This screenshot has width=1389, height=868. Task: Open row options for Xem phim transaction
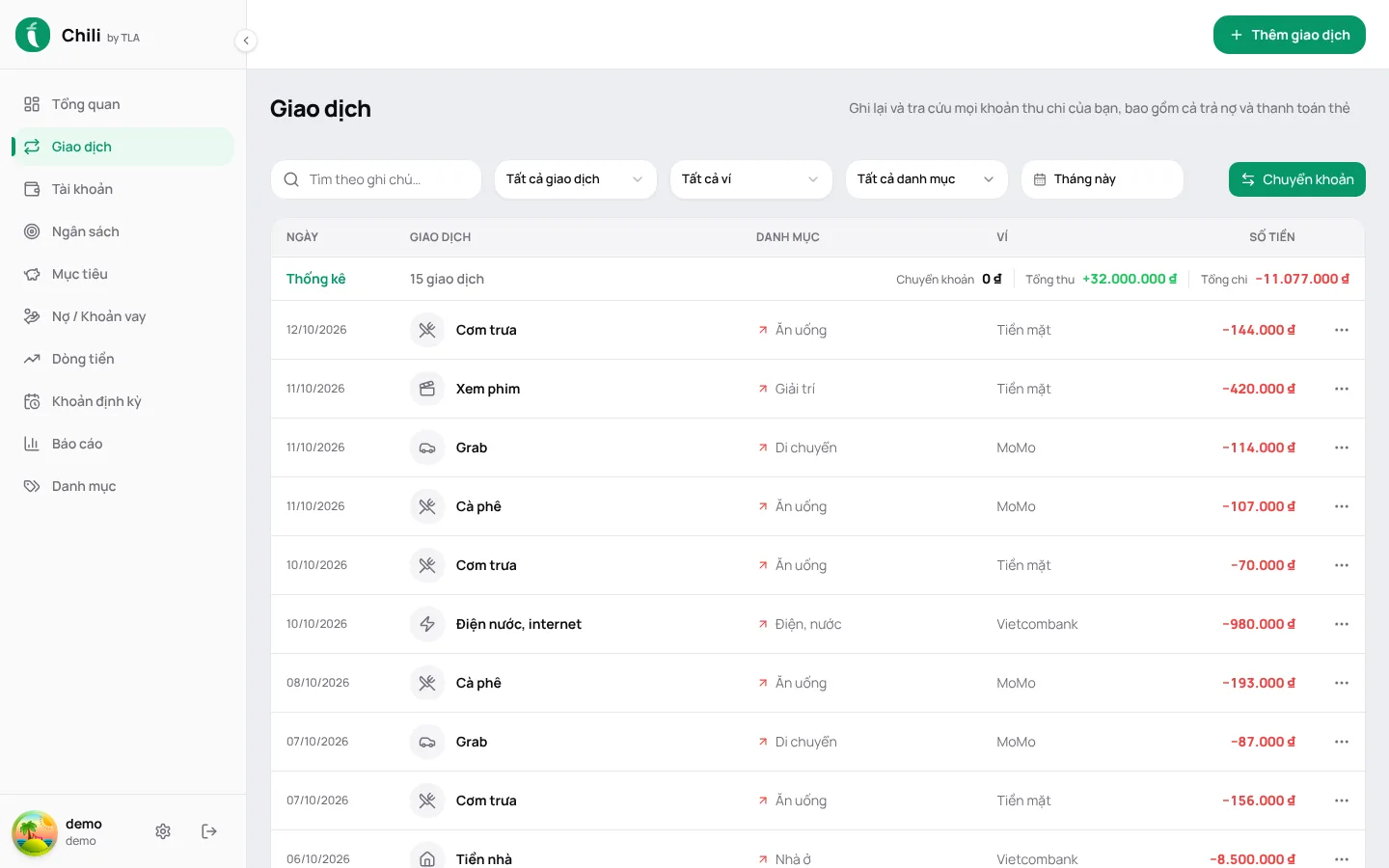point(1342,389)
